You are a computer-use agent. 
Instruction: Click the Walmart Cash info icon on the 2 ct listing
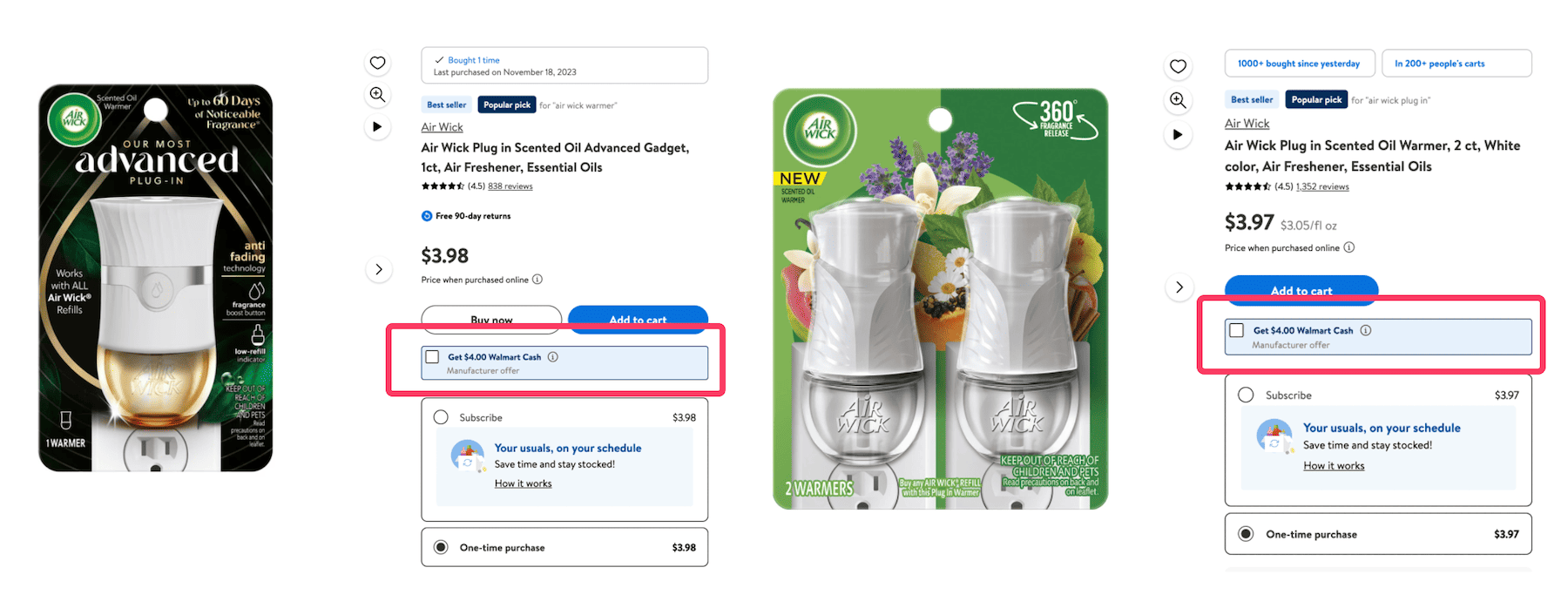click(x=1365, y=330)
